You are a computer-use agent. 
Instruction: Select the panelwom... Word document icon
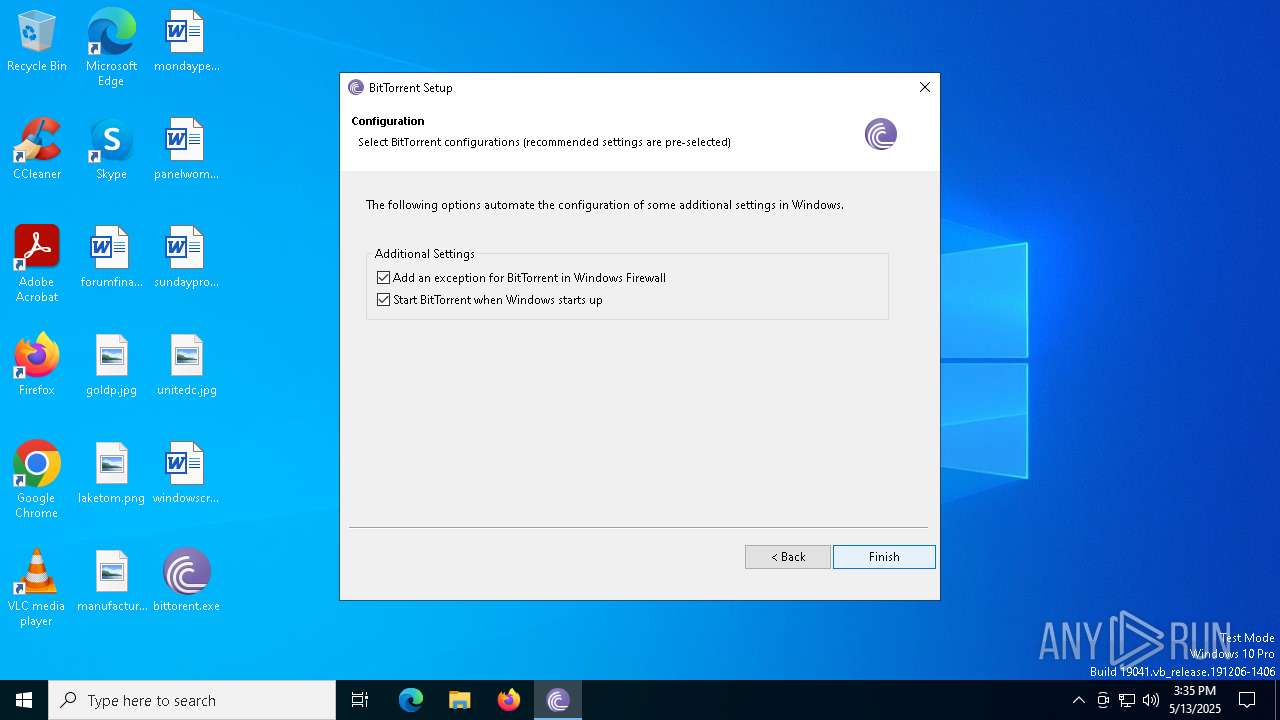[186, 150]
